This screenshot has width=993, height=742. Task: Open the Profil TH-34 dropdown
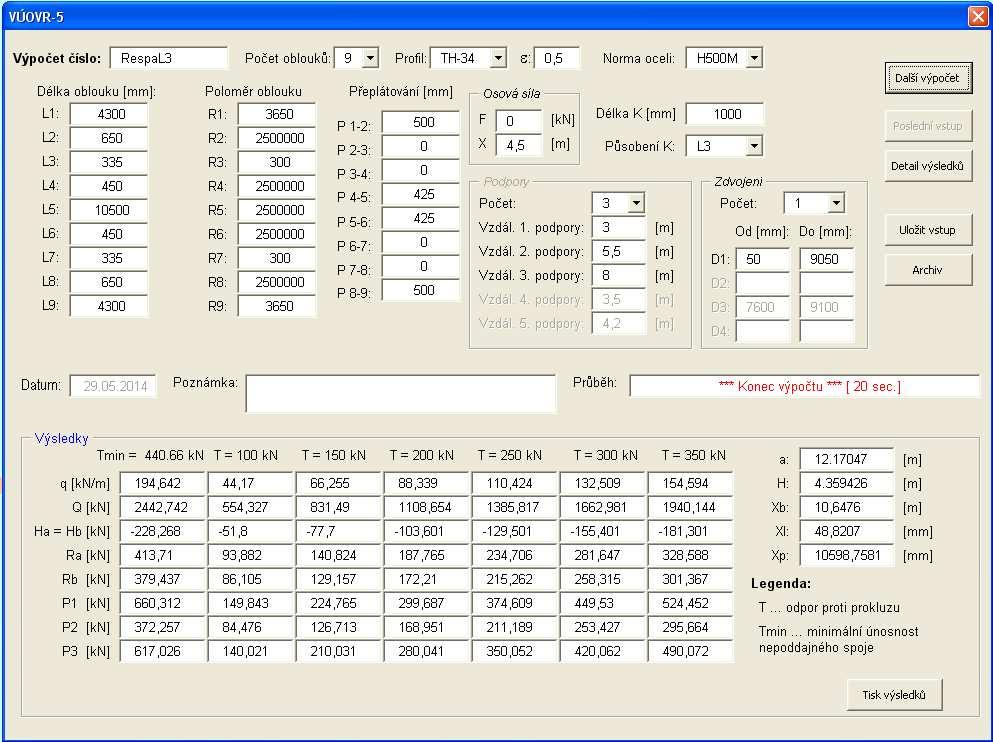click(x=498, y=58)
